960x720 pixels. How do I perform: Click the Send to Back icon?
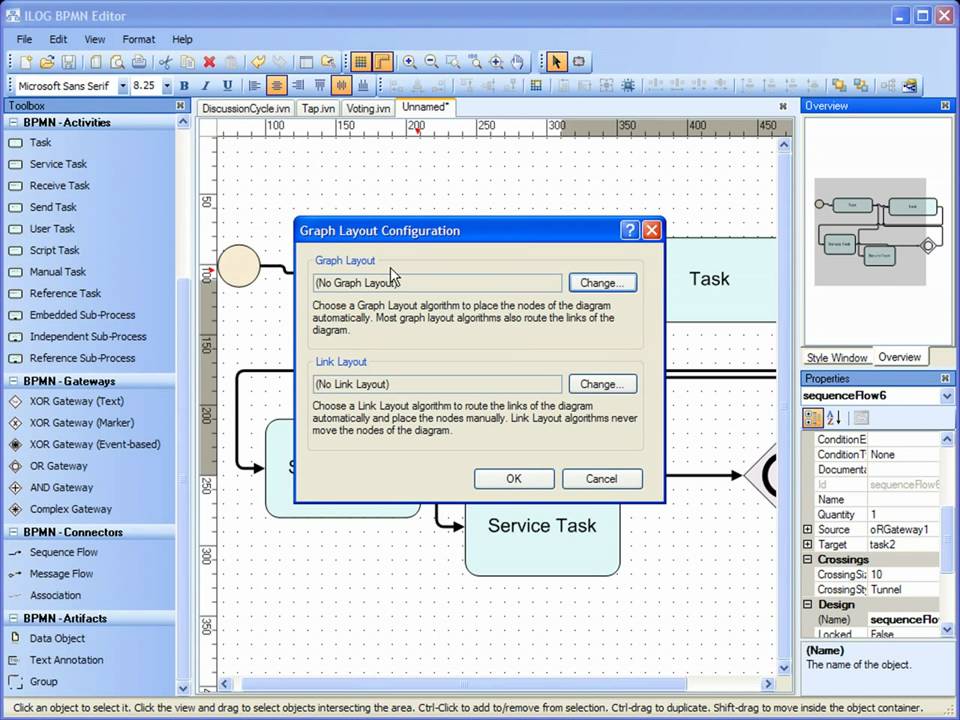click(x=861, y=86)
